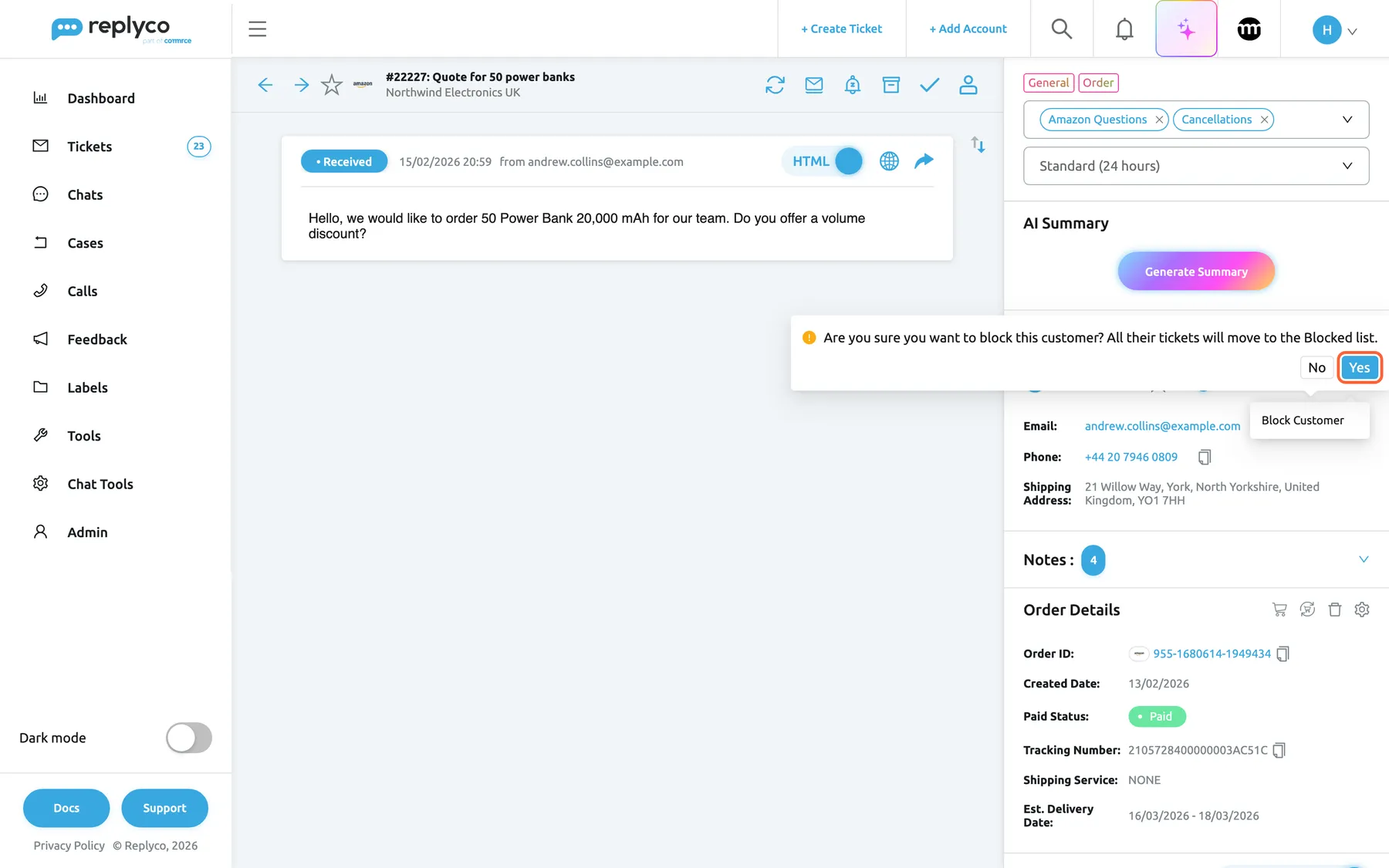Archive the ticket using box icon
The image size is (1389, 868).
coord(891,85)
